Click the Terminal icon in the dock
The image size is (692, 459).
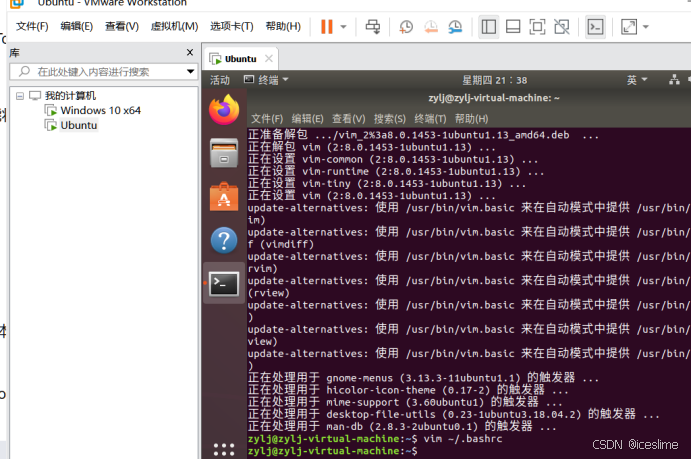224,283
